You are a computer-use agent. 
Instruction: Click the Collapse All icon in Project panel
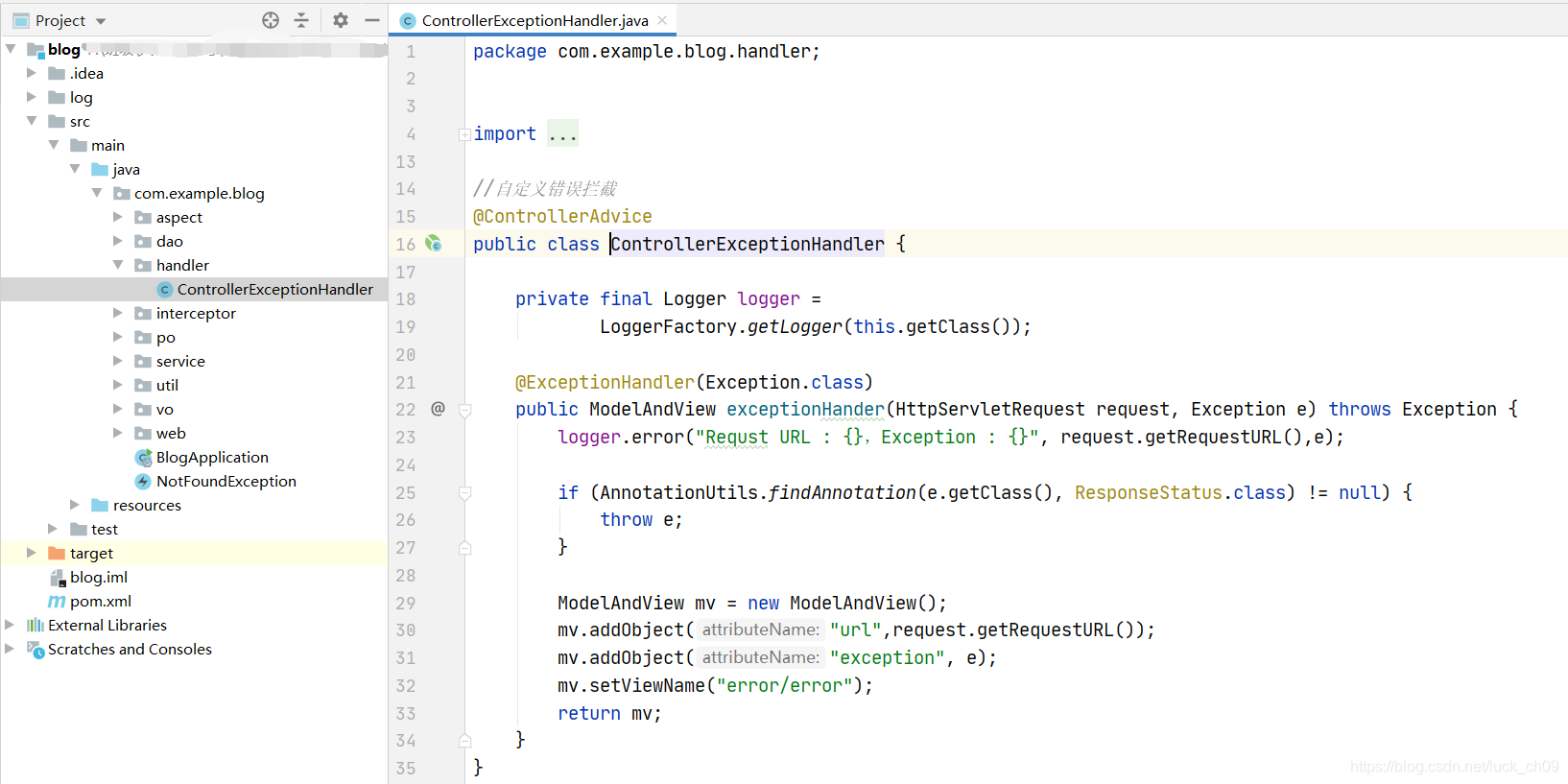click(301, 20)
